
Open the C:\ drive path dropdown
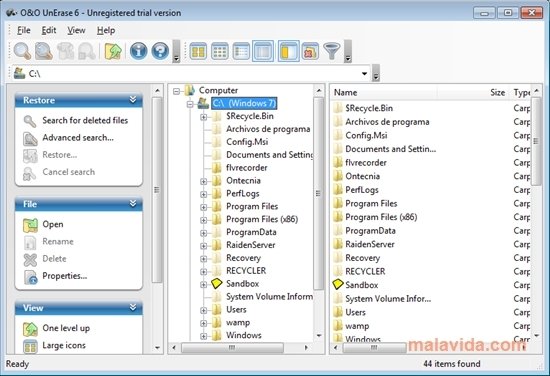point(364,74)
